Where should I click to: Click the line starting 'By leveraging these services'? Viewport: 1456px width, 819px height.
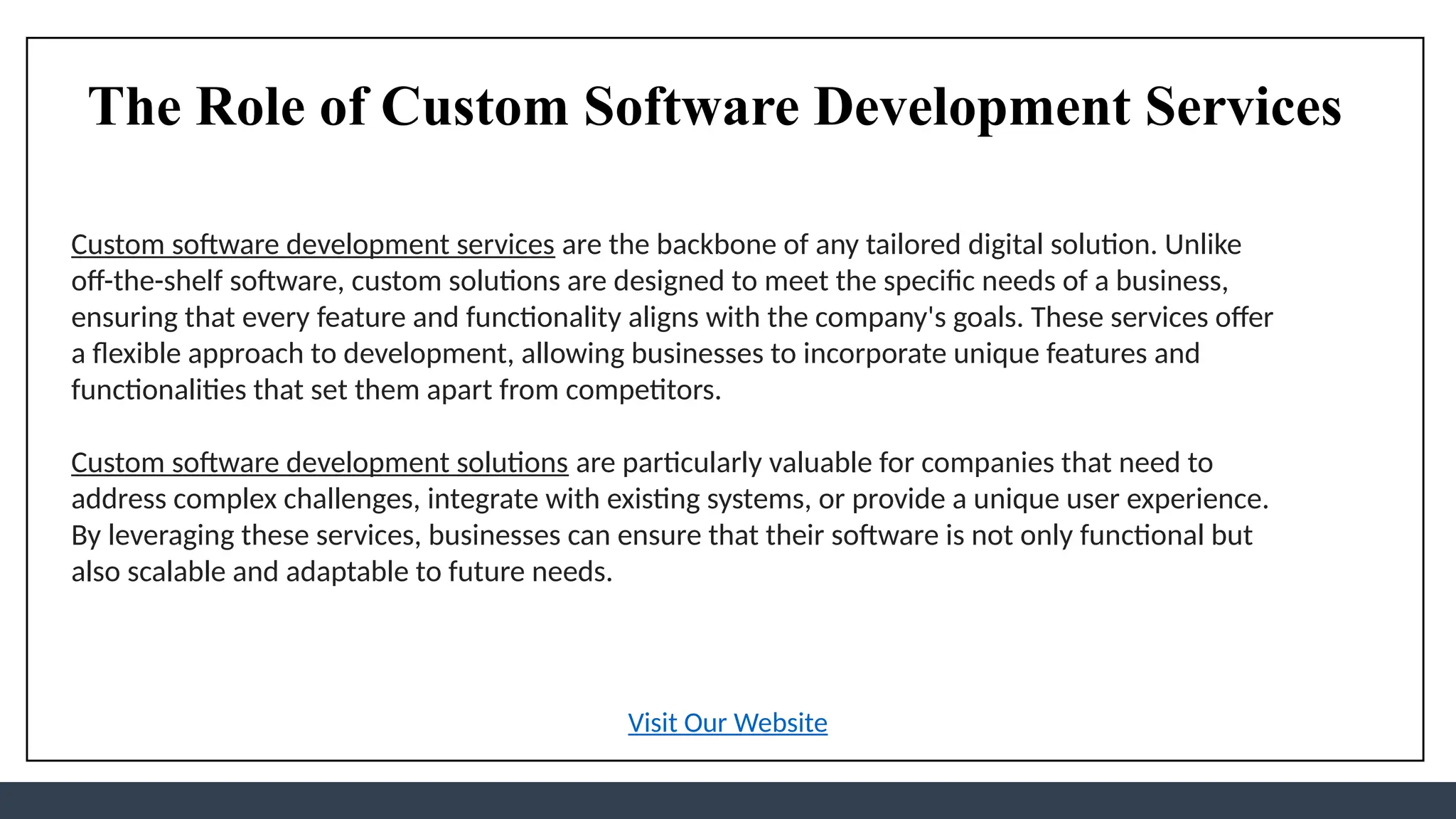[662, 535]
